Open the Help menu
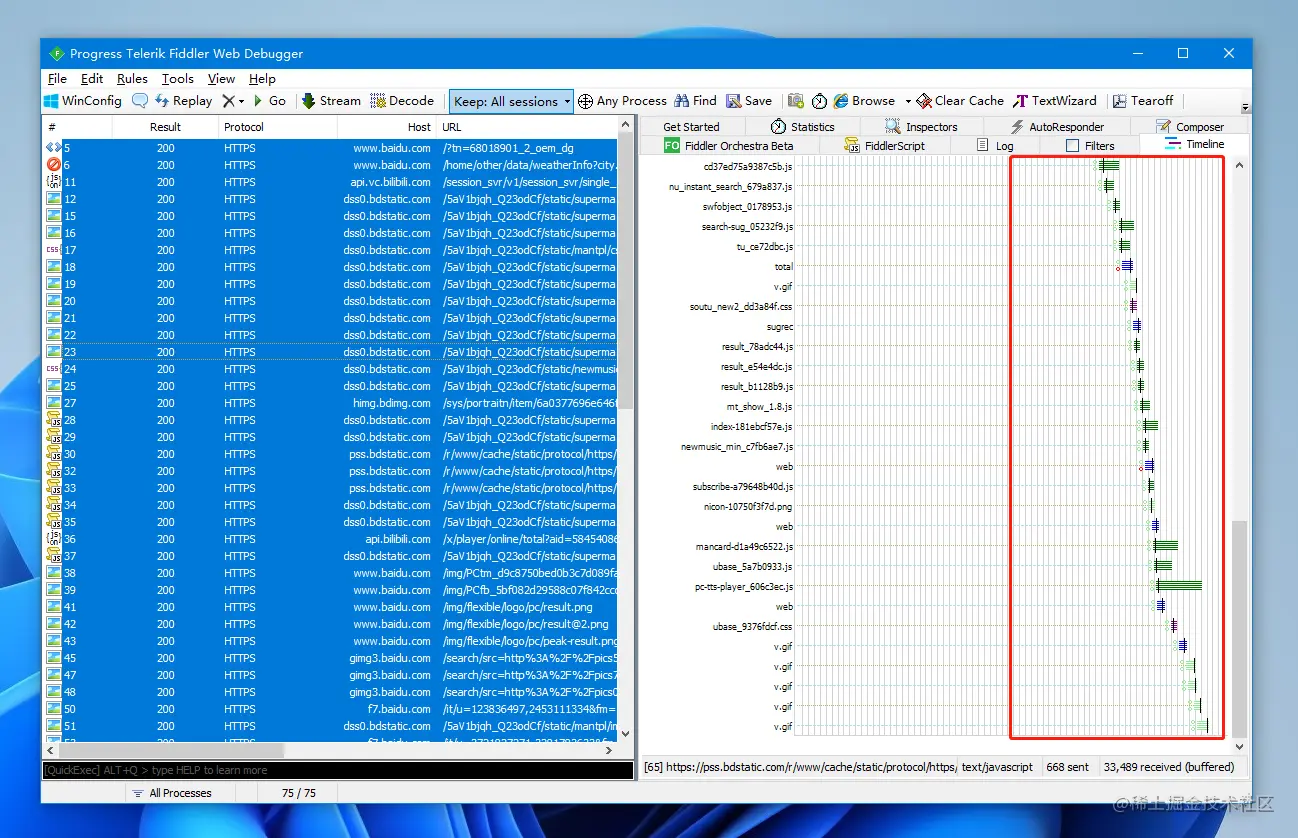 [x=262, y=79]
